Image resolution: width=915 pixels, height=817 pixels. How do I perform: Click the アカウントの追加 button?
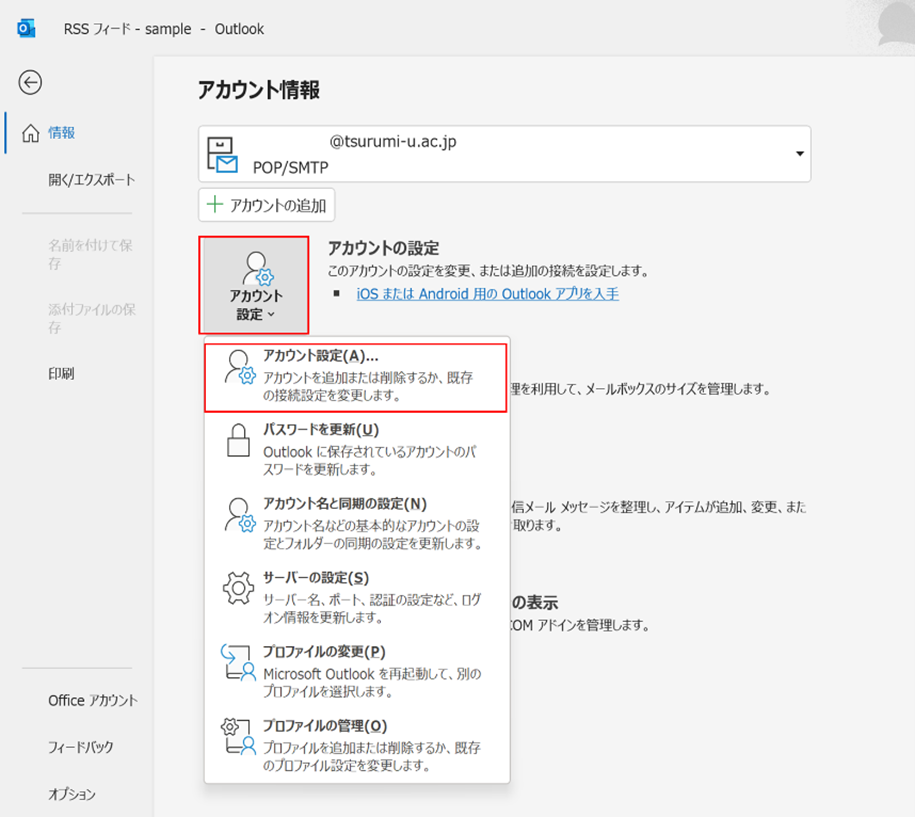point(267,205)
